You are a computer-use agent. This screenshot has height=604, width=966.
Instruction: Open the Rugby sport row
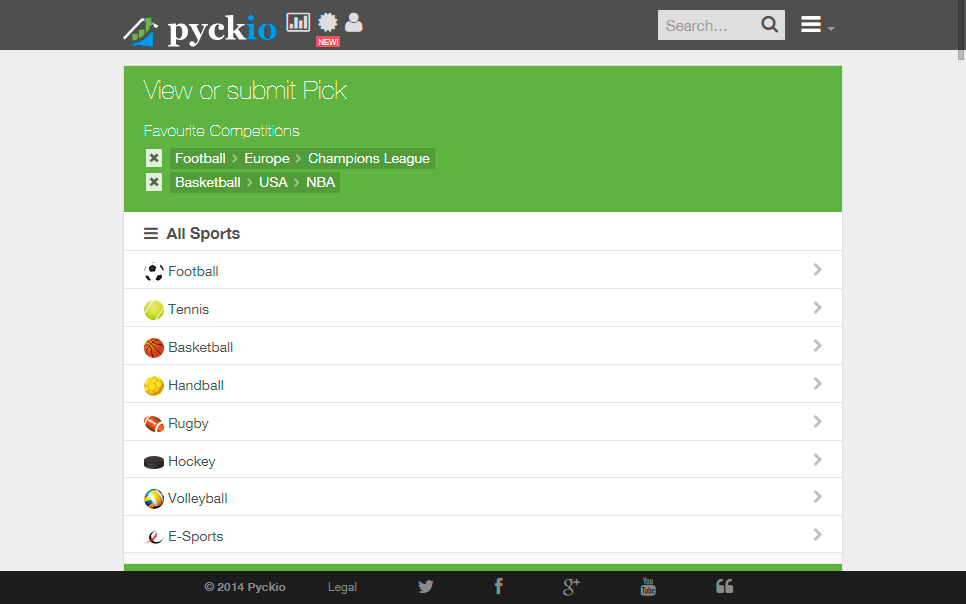[x=482, y=422]
